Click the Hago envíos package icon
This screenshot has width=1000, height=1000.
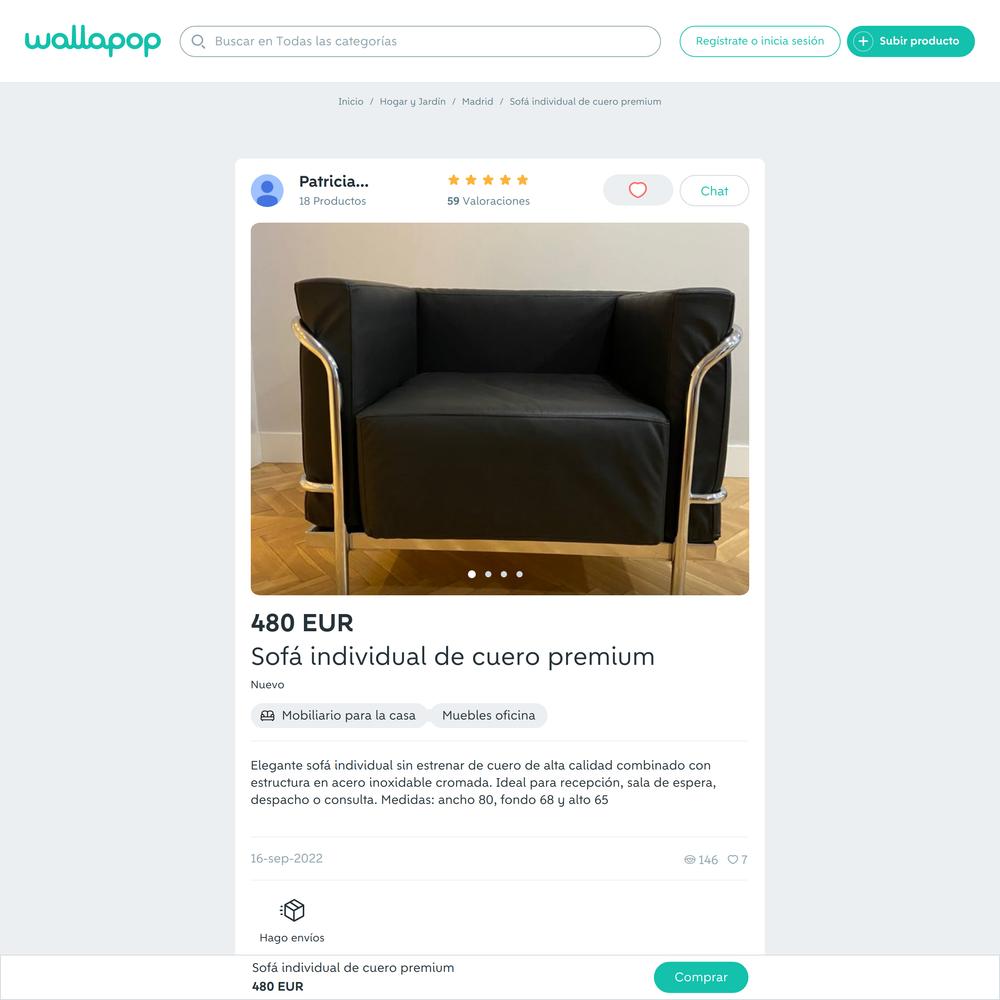[292, 910]
